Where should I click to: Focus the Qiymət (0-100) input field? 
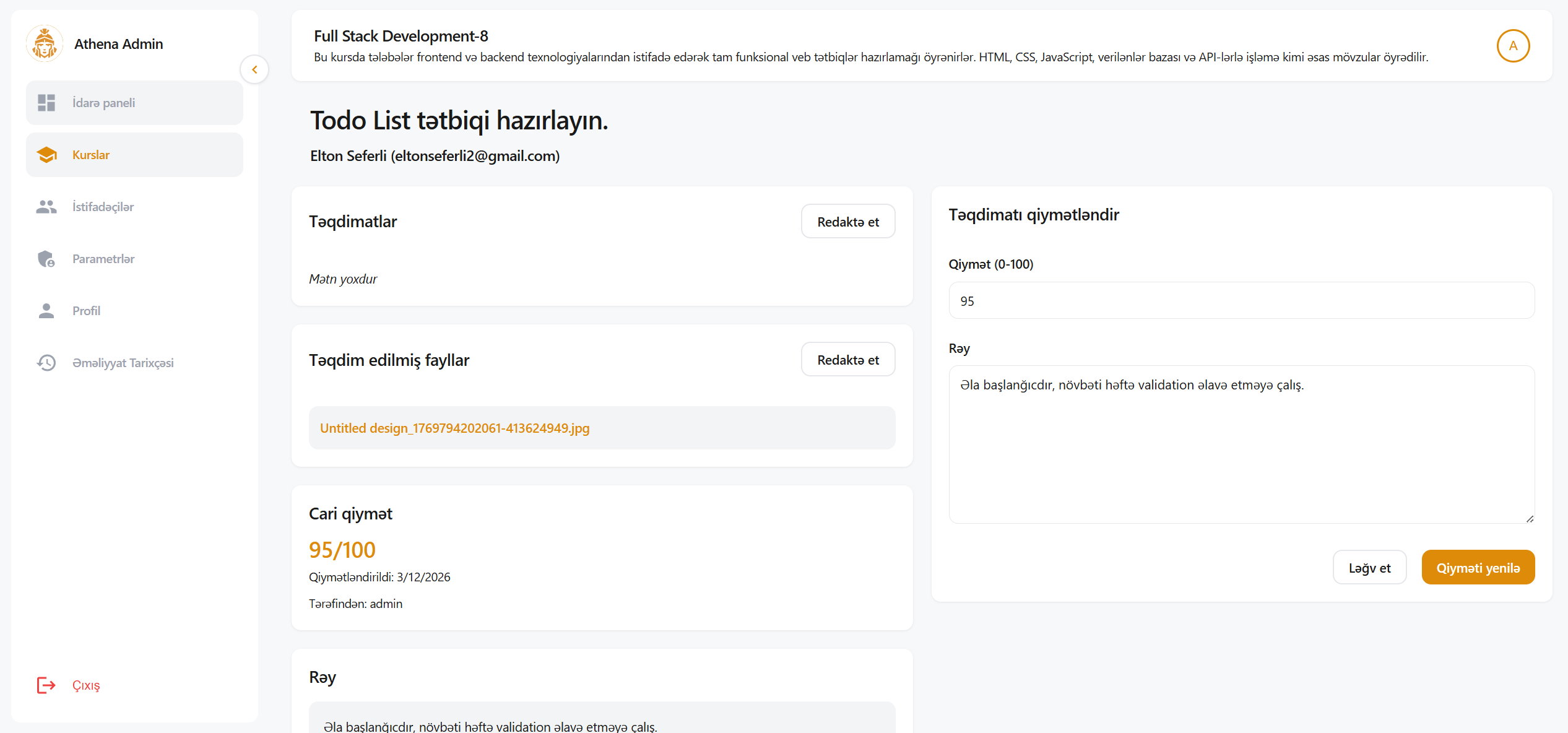pos(1241,301)
